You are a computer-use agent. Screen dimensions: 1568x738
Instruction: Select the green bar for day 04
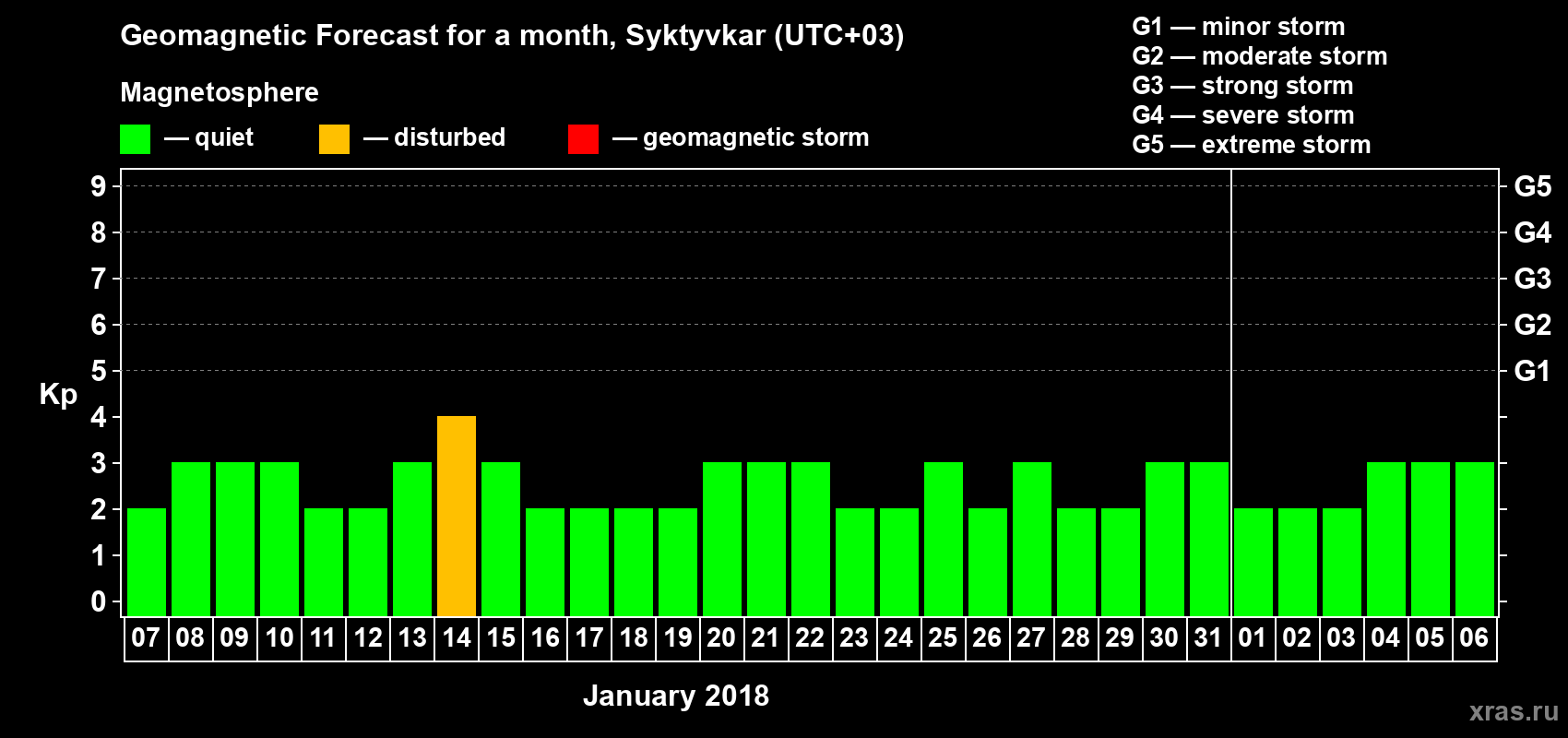coord(1386,539)
